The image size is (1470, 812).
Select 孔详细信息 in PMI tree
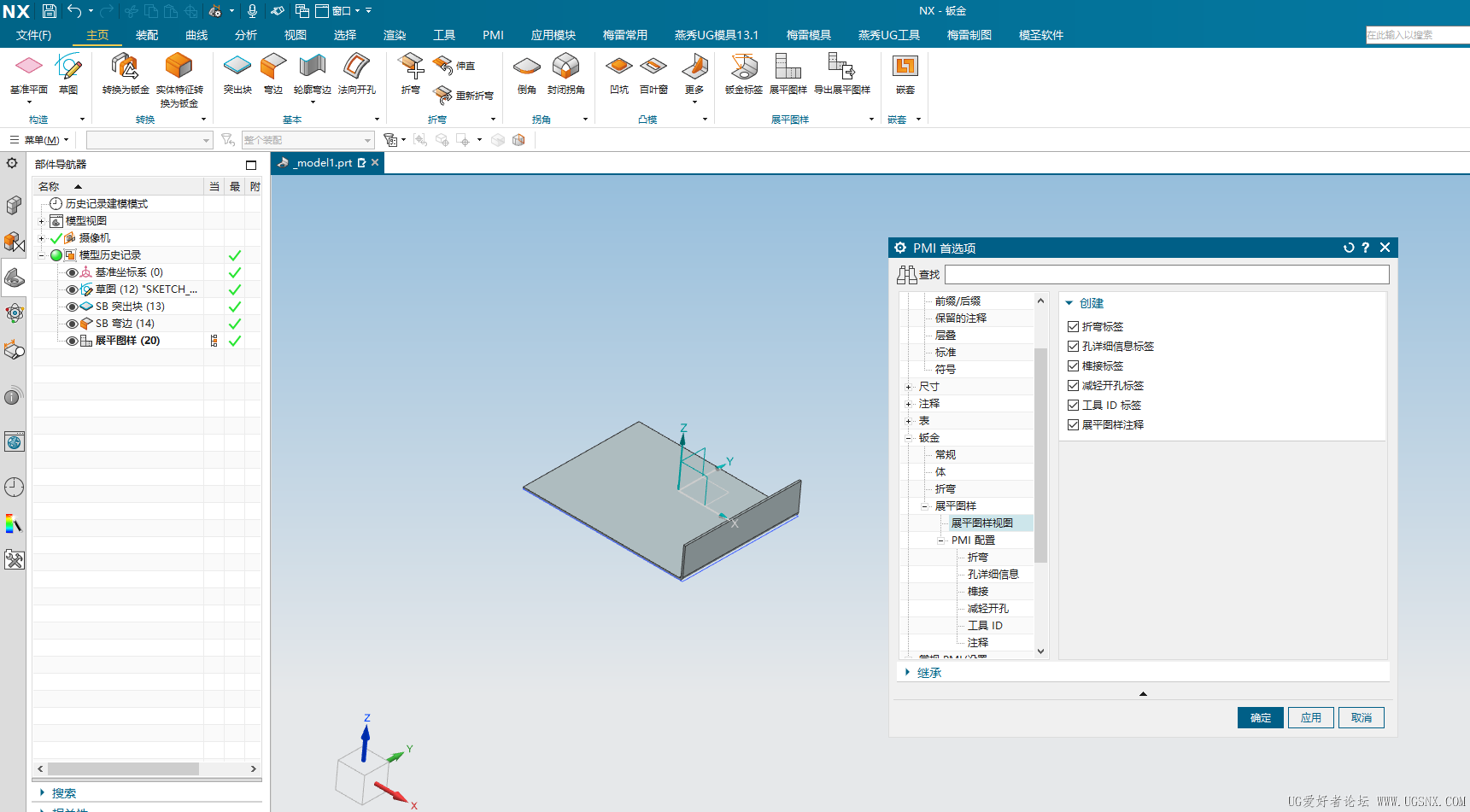pyautogui.click(x=993, y=575)
